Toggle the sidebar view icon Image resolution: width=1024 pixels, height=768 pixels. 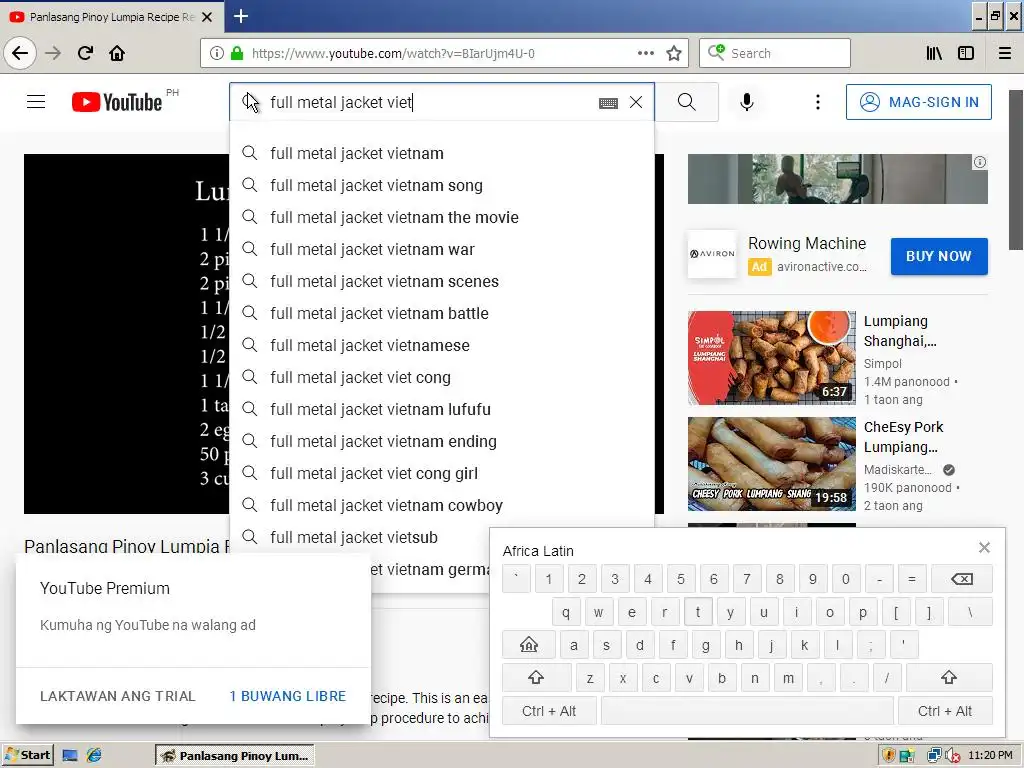click(966, 53)
